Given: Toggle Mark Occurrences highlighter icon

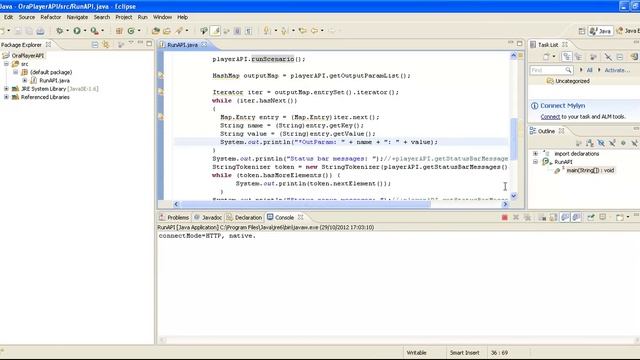Looking at the screenshot, I should 216,31.
